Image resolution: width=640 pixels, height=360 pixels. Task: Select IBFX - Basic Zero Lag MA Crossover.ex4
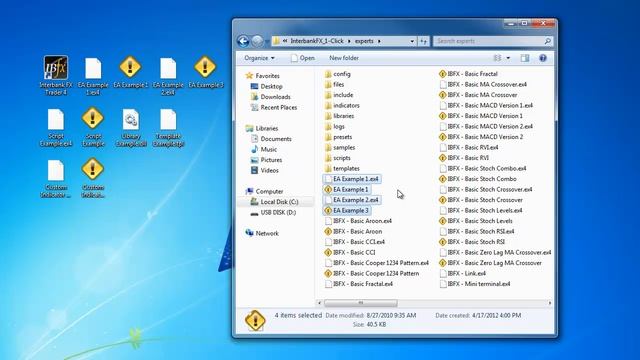(495, 253)
